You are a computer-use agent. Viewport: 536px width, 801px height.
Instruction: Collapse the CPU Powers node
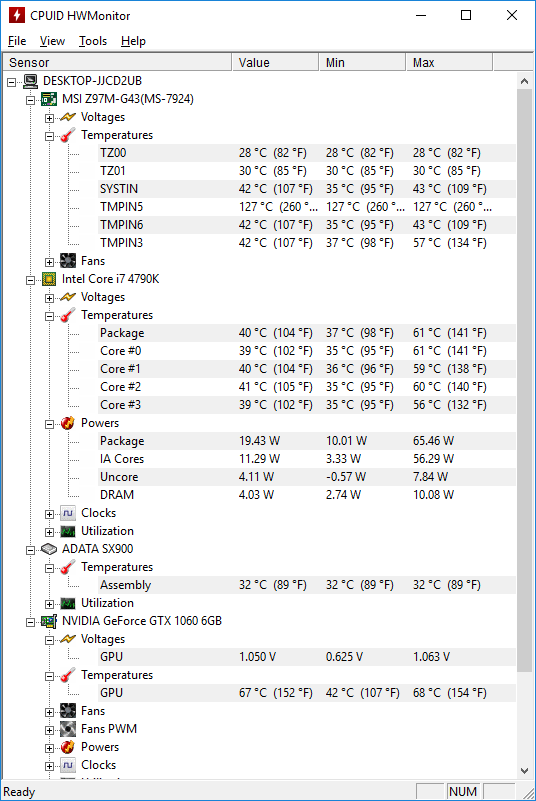pos(49,424)
